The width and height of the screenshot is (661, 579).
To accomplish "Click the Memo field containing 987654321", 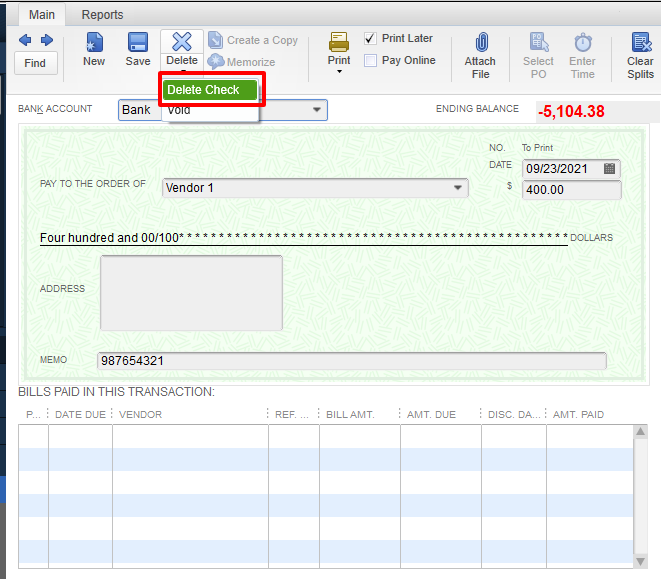I will (350, 361).
